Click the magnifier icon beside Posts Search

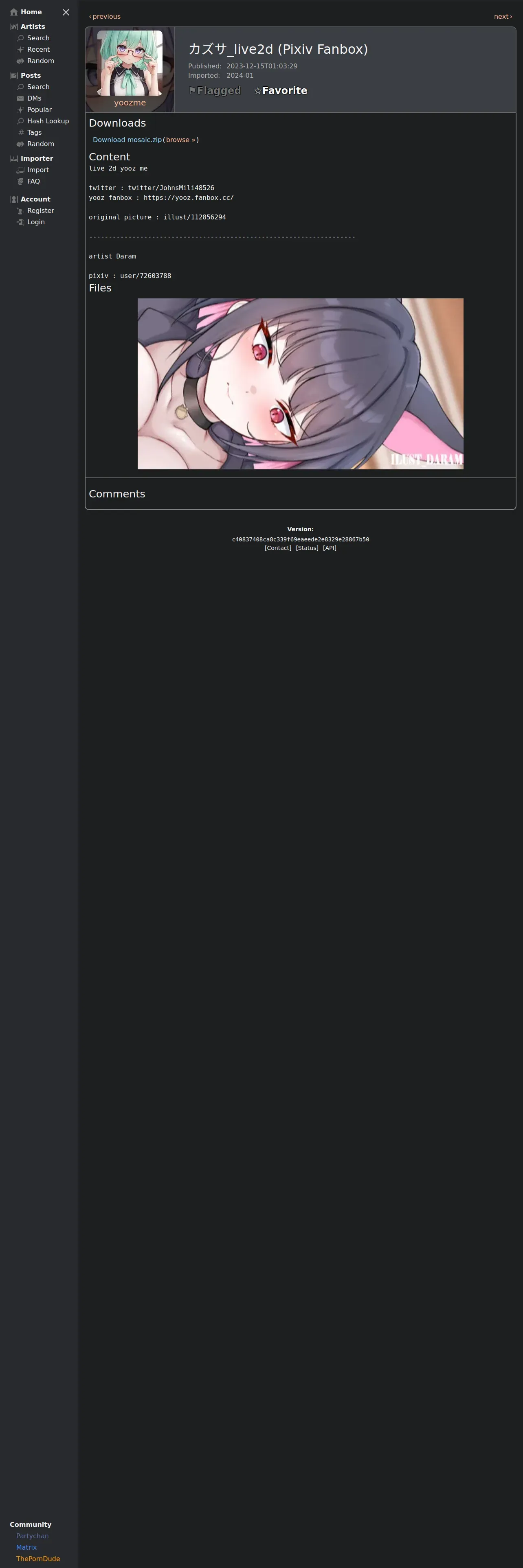(21, 87)
